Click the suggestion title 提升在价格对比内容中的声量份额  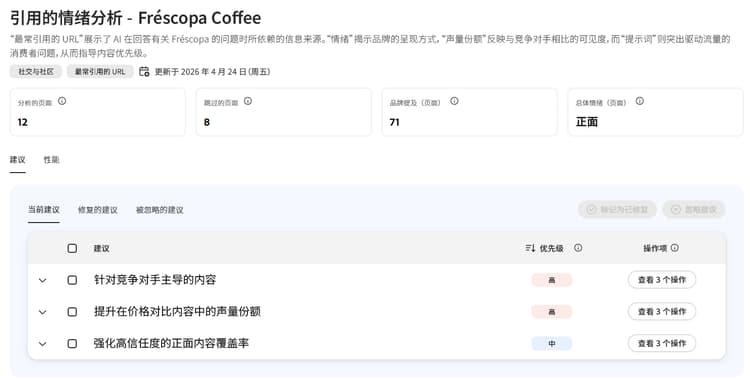click(177, 312)
